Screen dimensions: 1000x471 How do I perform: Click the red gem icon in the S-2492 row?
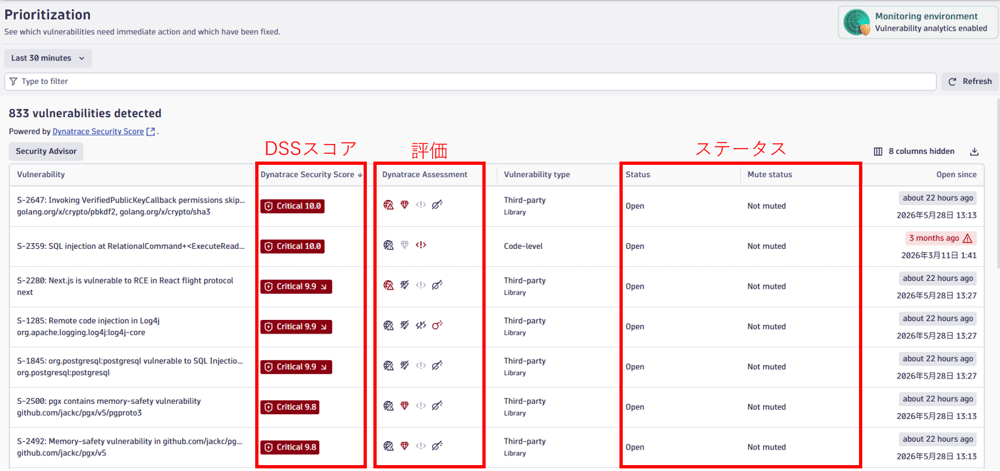point(404,446)
